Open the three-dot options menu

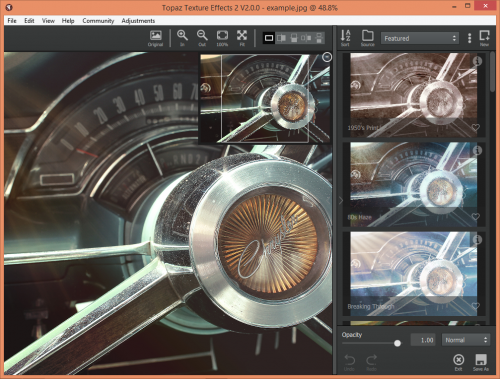coord(469,38)
